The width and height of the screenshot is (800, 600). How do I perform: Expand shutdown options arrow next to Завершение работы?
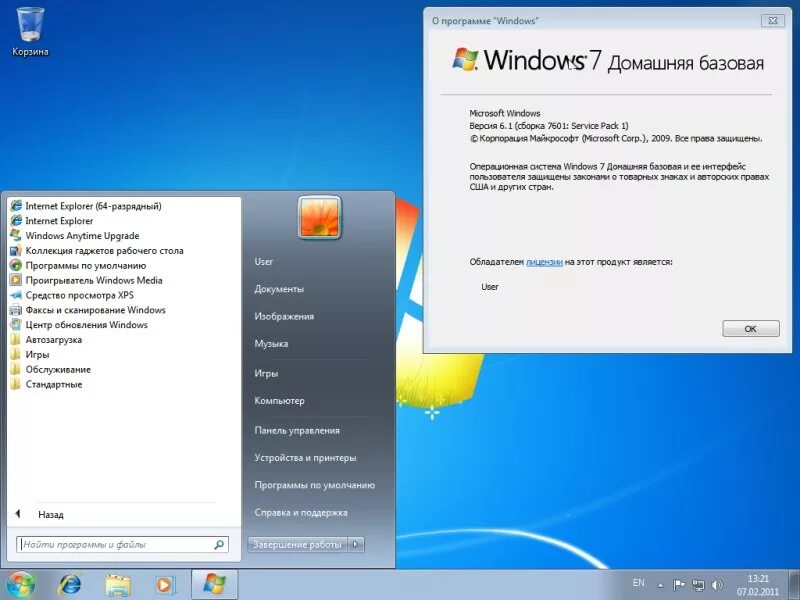coord(356,544)
